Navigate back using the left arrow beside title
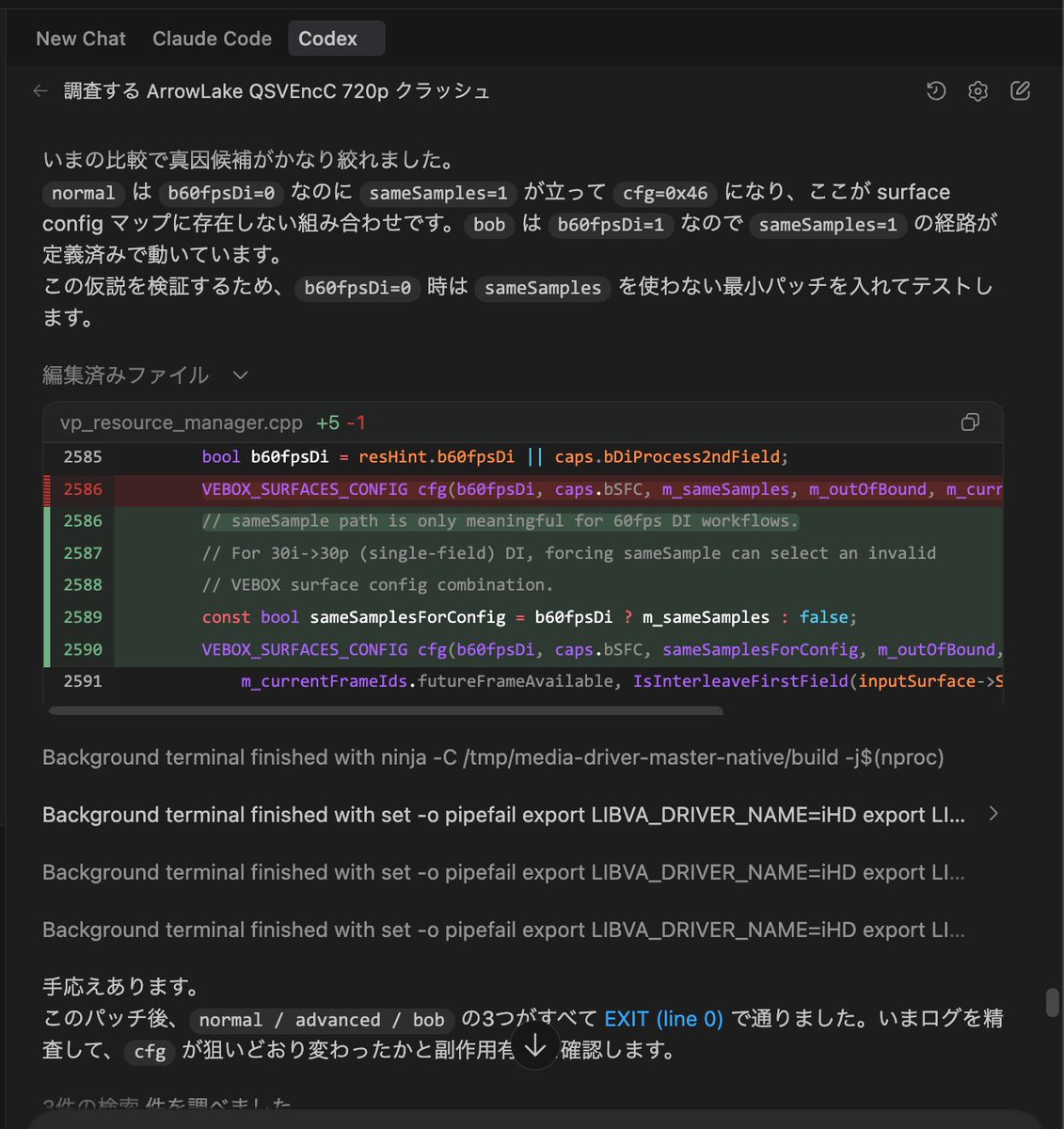The width and height of the screenshot is (1064, 1129). pyautogui.click(x=40, y=90)
